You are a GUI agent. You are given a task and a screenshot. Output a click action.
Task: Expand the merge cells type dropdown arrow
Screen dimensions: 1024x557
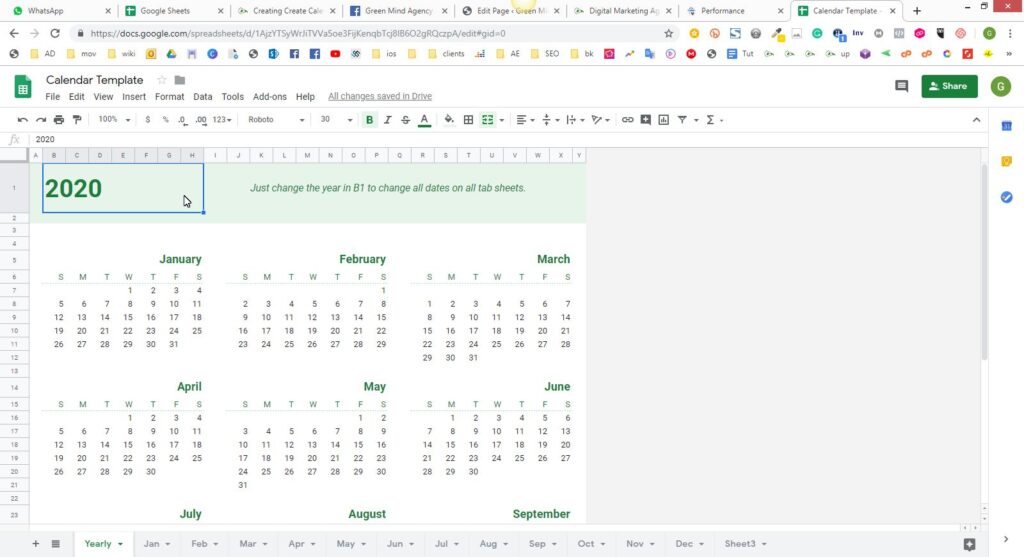pos(502,120)
